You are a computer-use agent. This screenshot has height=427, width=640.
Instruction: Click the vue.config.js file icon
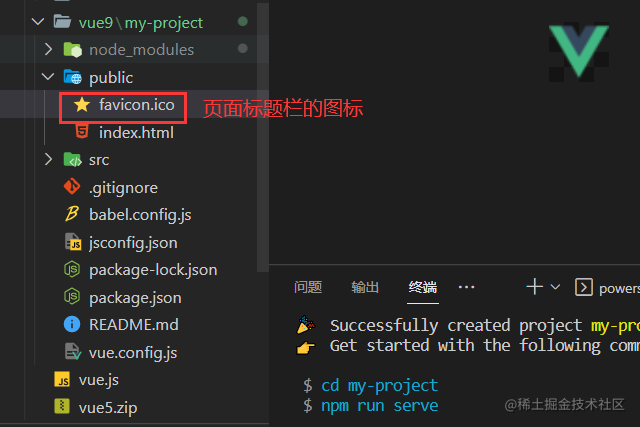click(x=73, y=352)
